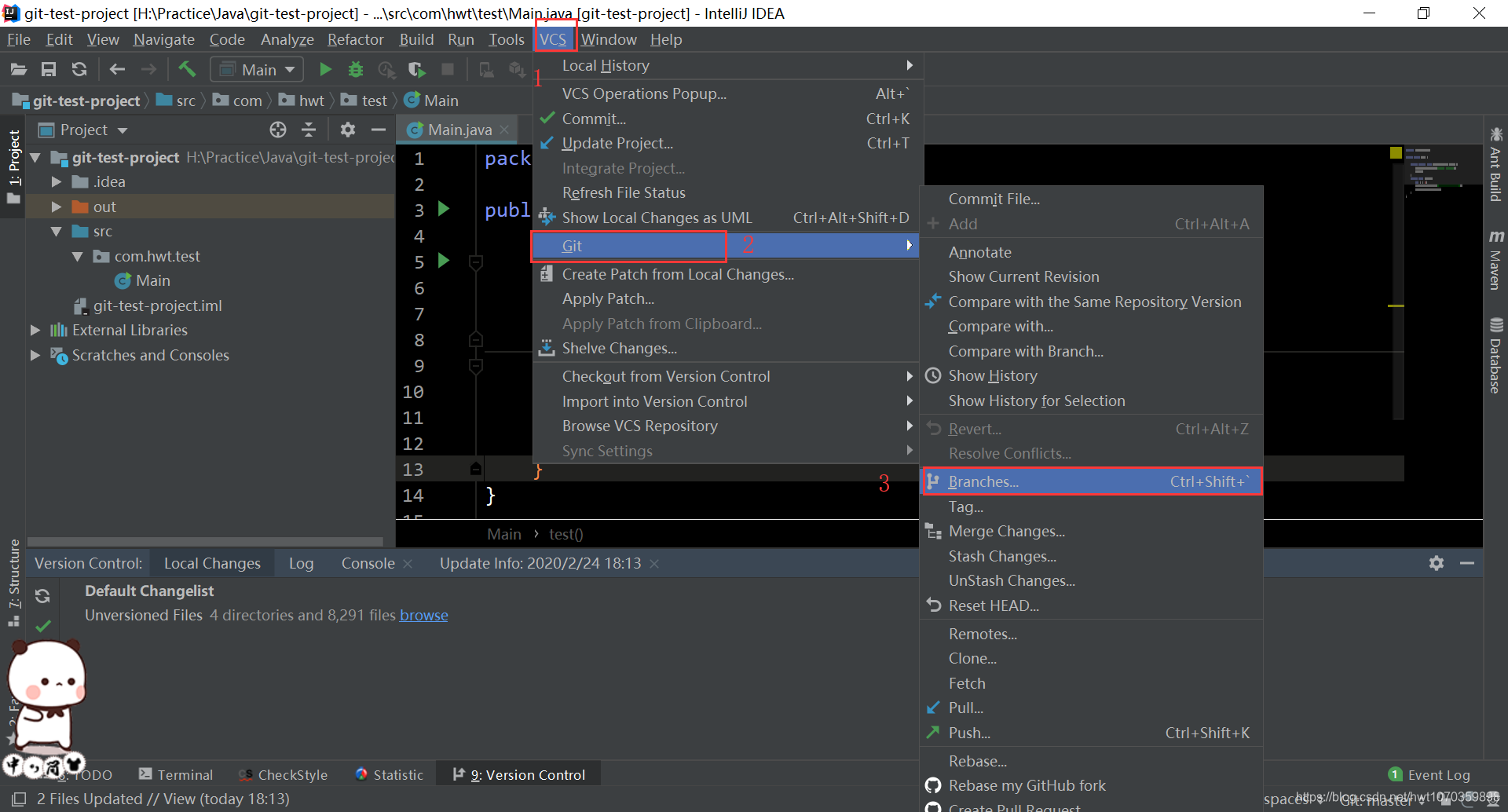Open the Refactor menu
Viewport: 1508px width, 812px height.
pos(356,39)
